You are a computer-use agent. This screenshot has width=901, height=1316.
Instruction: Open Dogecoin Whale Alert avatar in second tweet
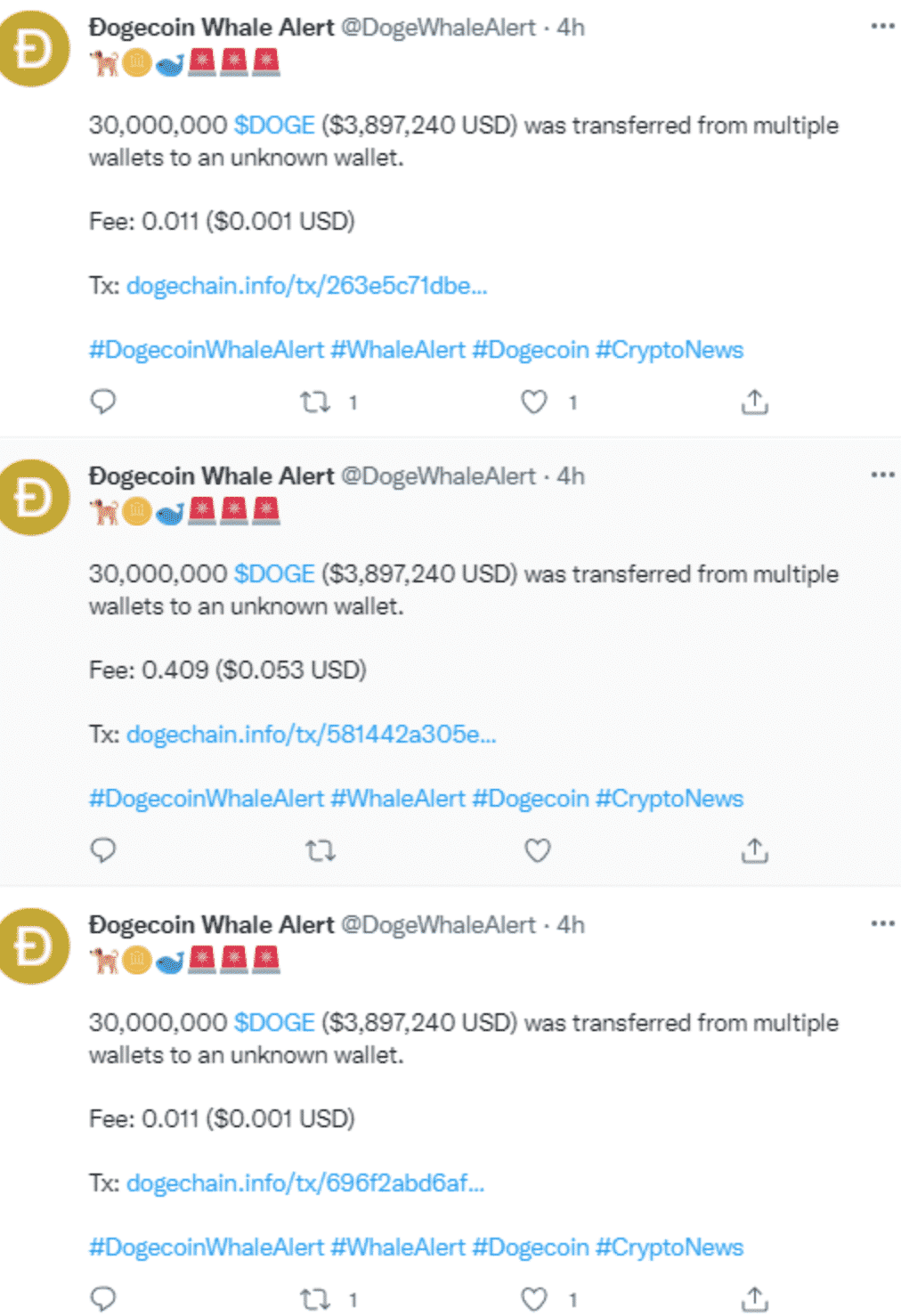coord(32,497)
